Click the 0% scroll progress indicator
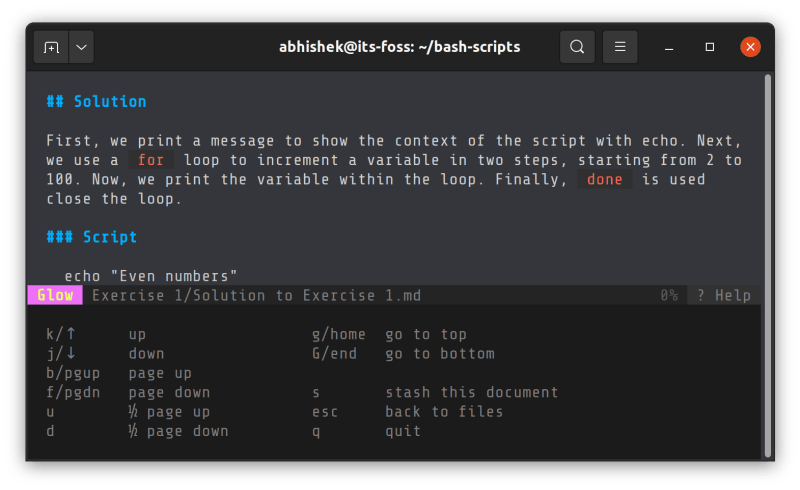 click(x=668, y=295)
